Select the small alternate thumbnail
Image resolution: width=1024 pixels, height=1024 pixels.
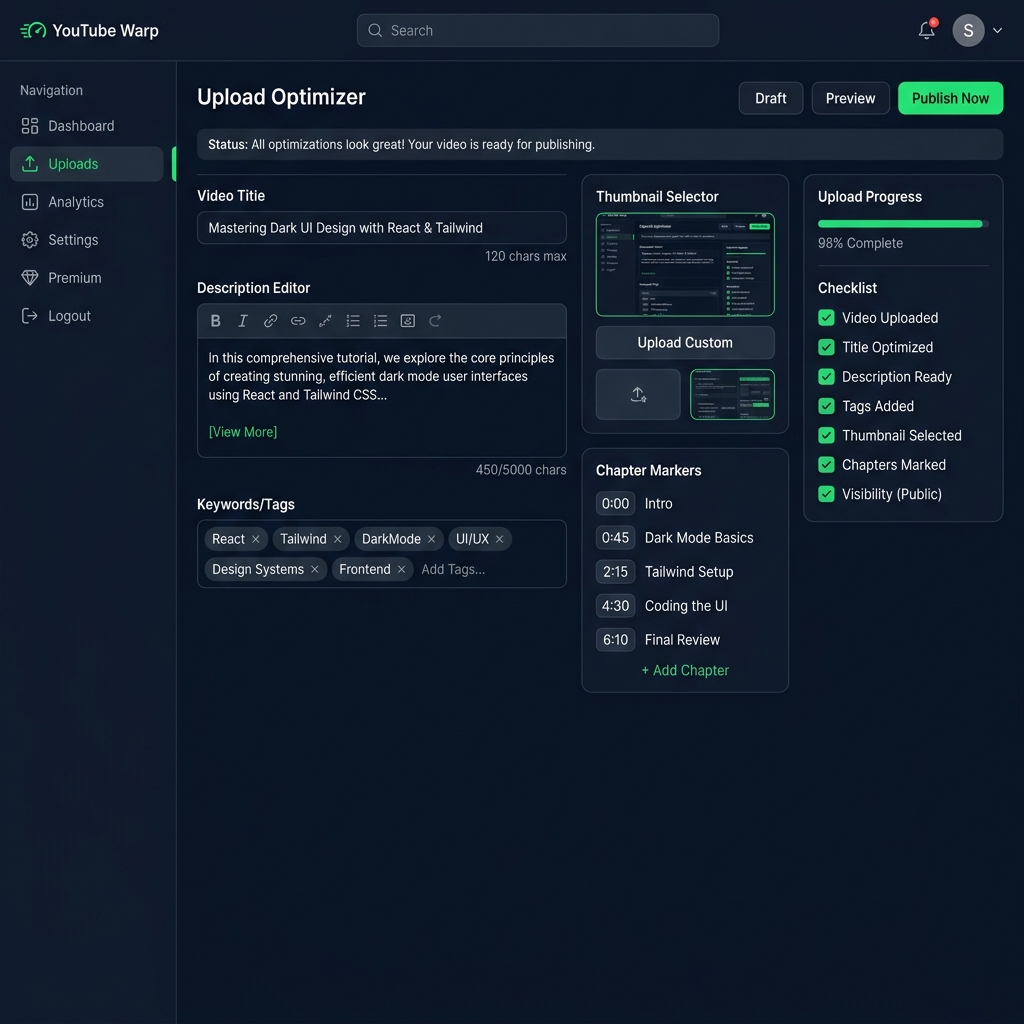[x=732, y=394]
